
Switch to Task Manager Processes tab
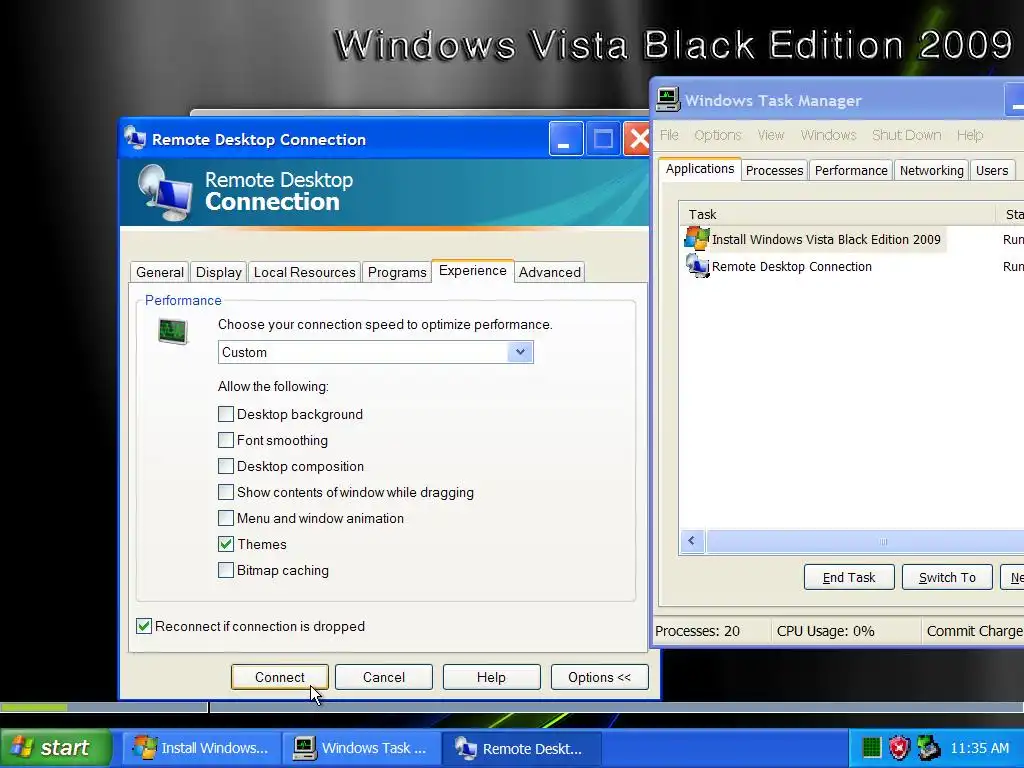[774, 170]
